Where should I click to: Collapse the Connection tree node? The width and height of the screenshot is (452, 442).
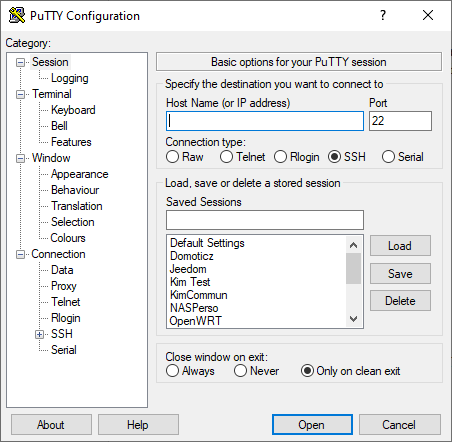21,254
